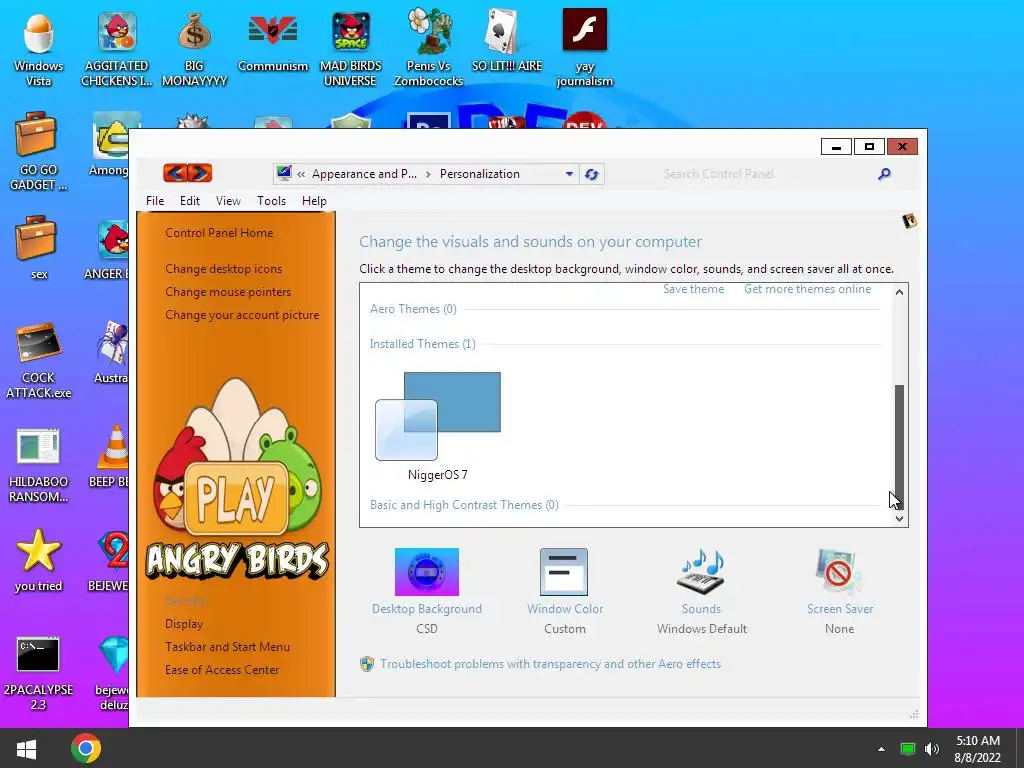Open the Sounds settings icon
This screenshot has height=768, width=1024.
pyautogui.click(x=701, y=572)
